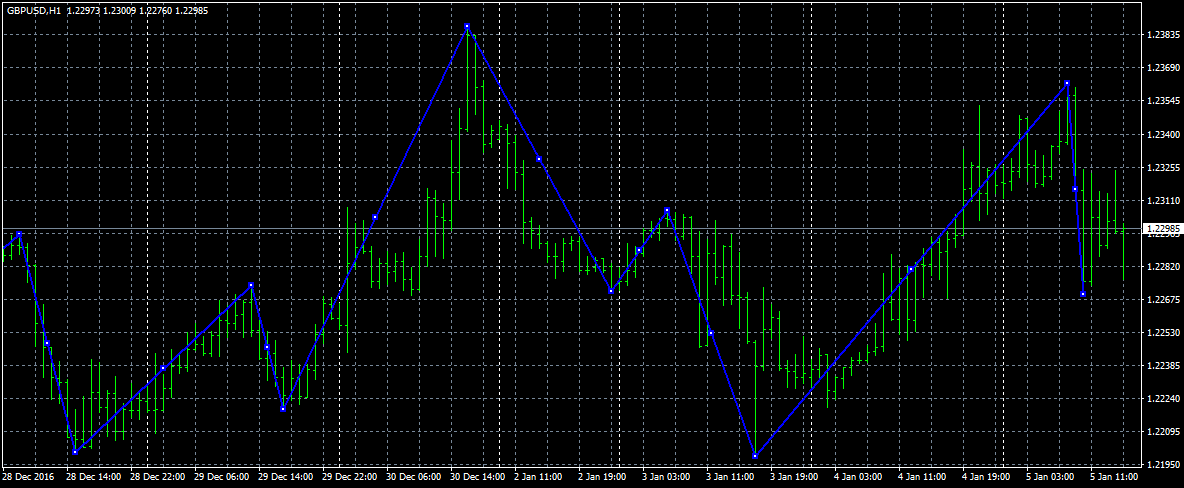Click the 30 Dec 06:00 time label
This screenshot has height=488, width=1184.
tap(414, 477)
